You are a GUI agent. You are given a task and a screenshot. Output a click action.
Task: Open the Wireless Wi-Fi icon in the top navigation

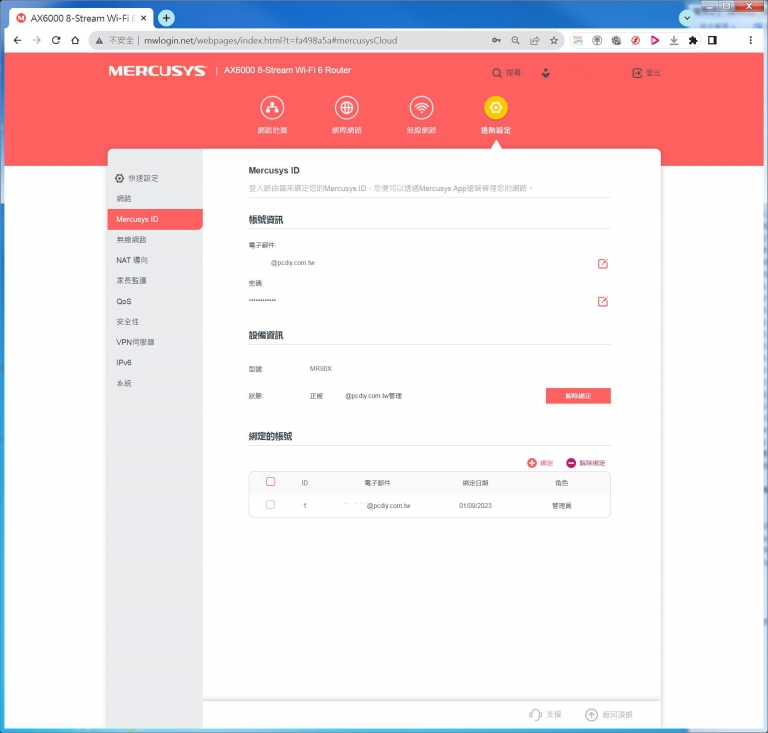(x=421, y=108)
